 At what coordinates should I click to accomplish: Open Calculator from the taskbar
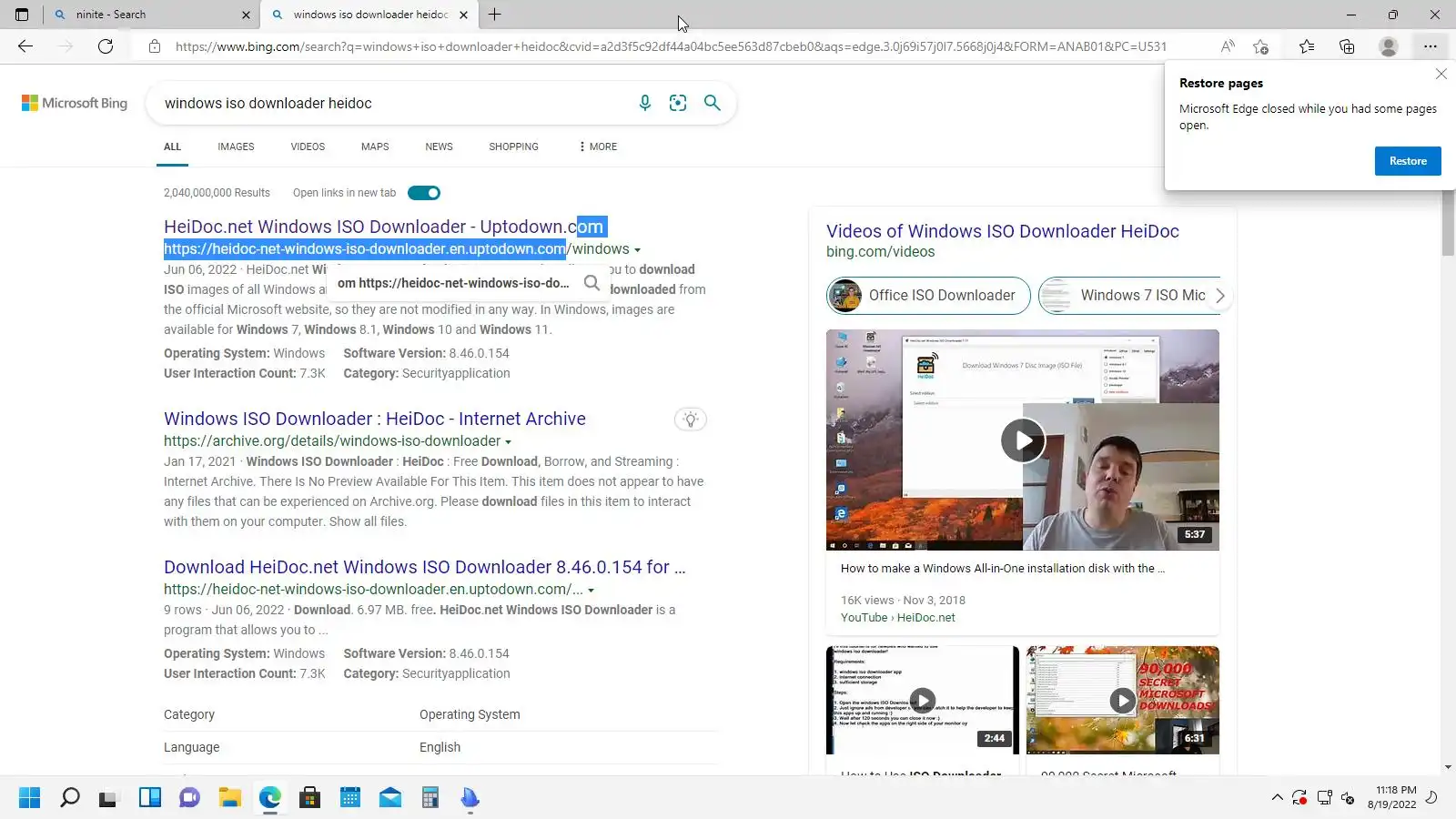point(430,798)
